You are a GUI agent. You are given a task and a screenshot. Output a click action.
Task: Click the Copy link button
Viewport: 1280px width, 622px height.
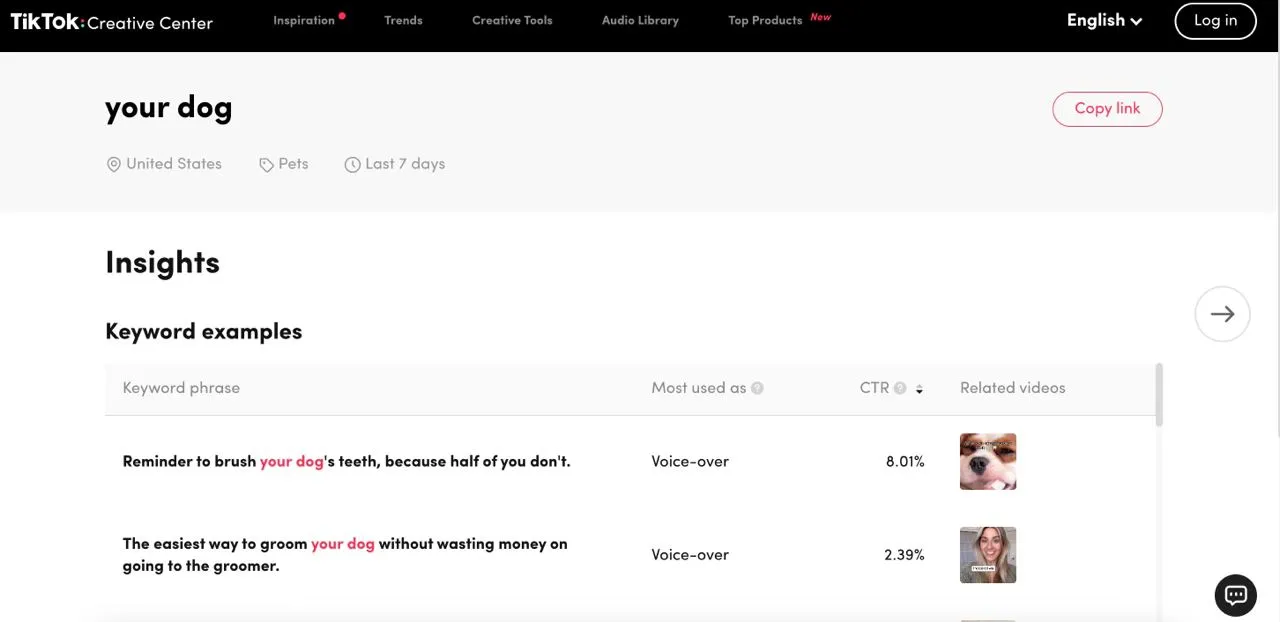[1107, 109]
